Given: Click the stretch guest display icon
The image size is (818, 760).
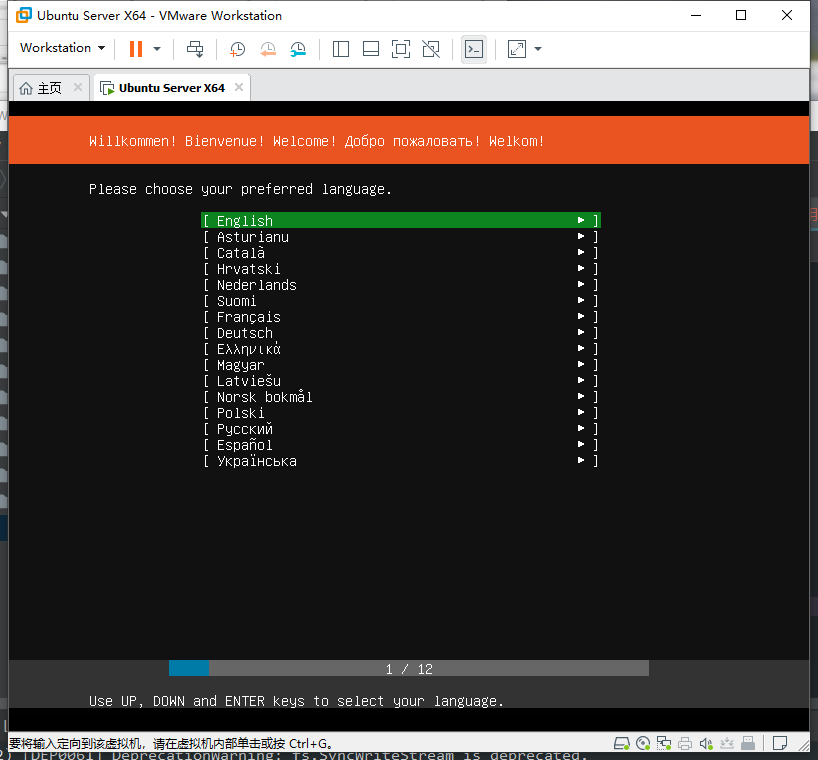Looking at the screenshot, I should pyautogui.click(x=516, y=49).
